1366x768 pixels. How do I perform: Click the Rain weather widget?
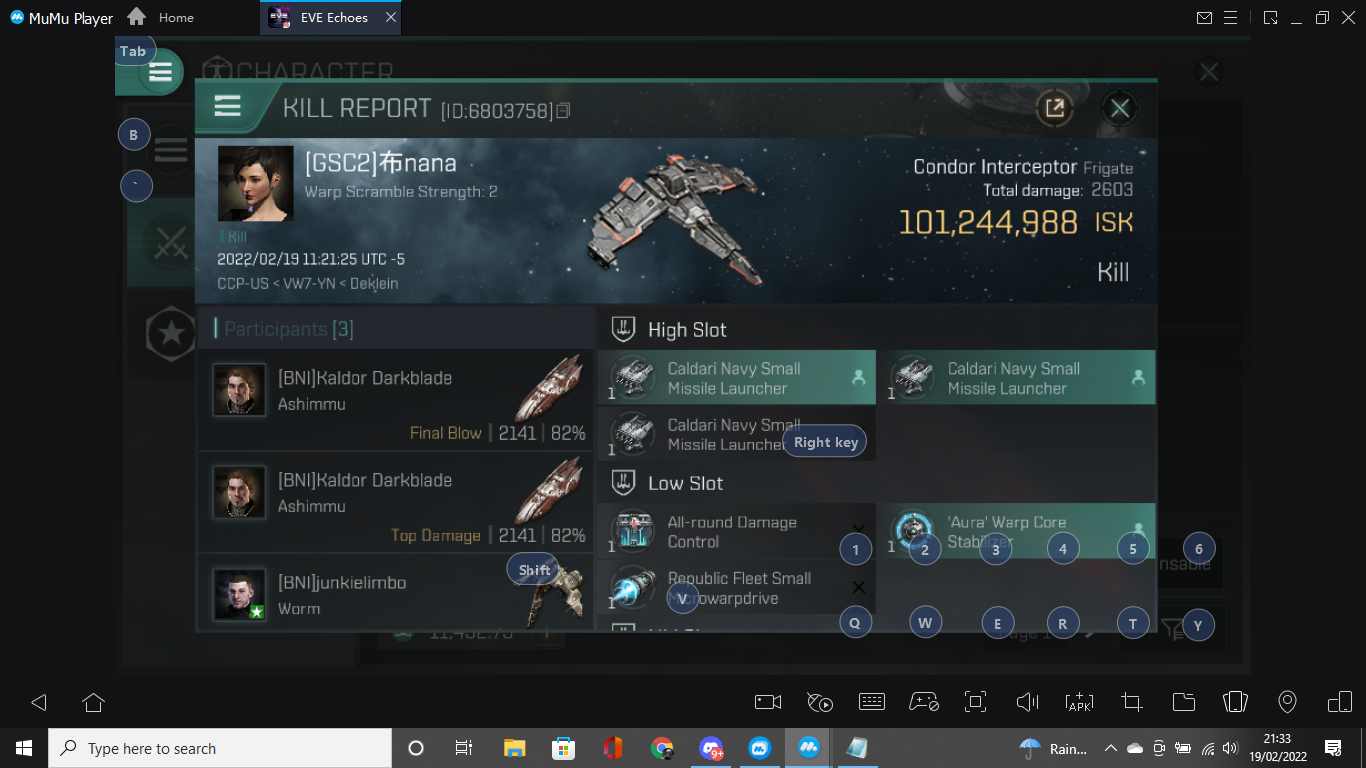pos(1055,748)
